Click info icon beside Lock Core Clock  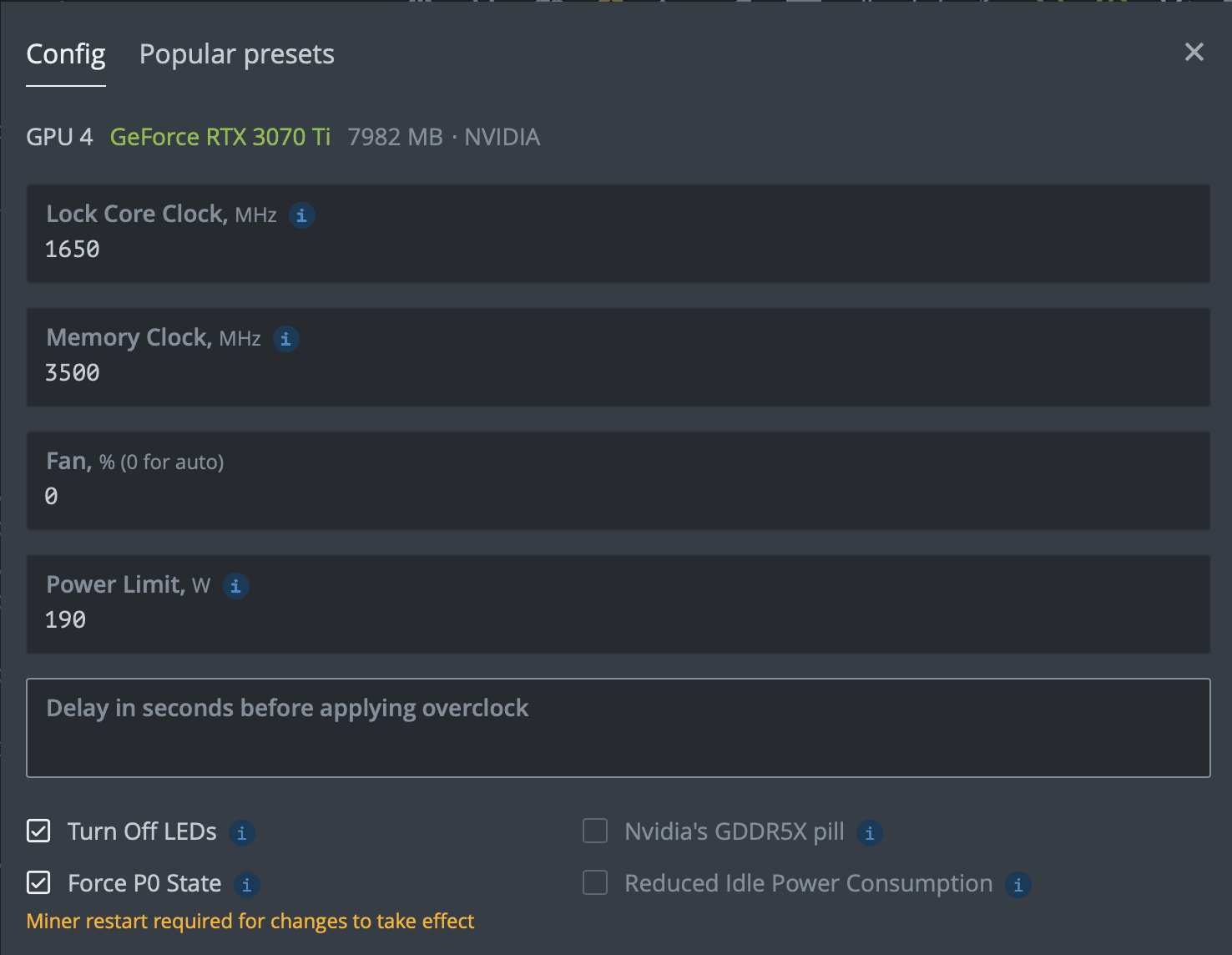301,215
